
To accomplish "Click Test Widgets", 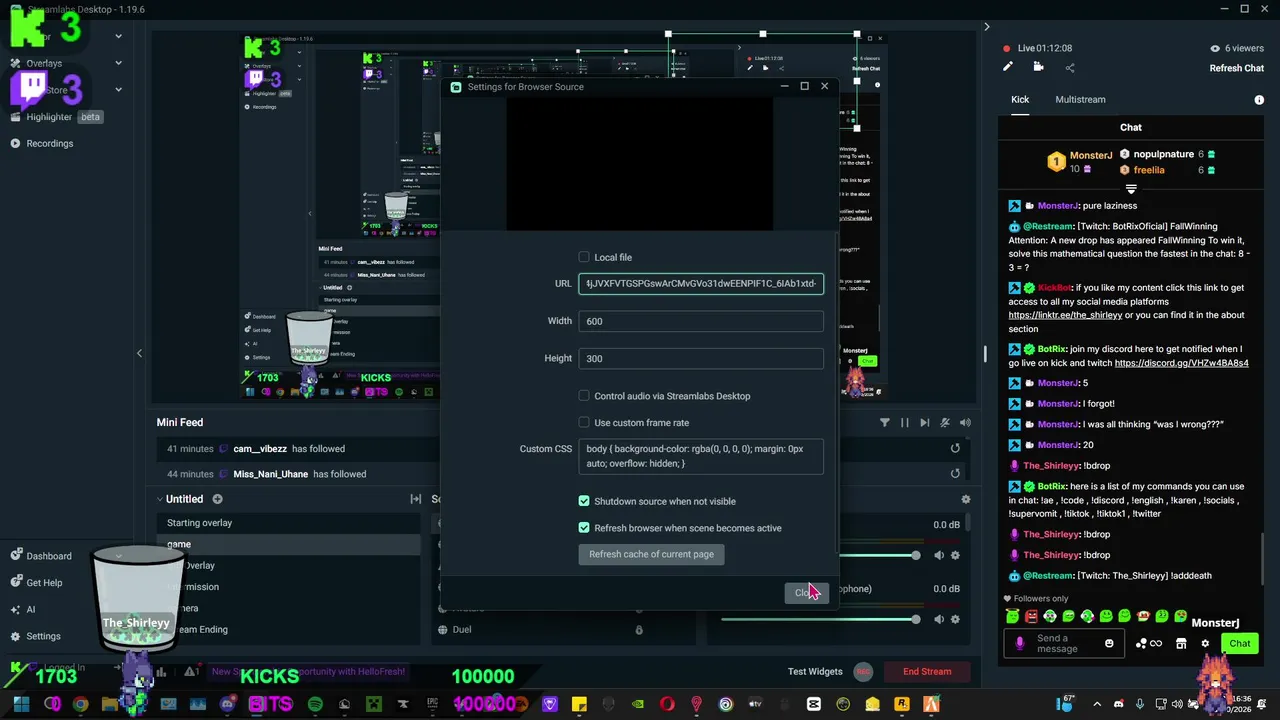I will pyautogui.click(x=815, y=672).
